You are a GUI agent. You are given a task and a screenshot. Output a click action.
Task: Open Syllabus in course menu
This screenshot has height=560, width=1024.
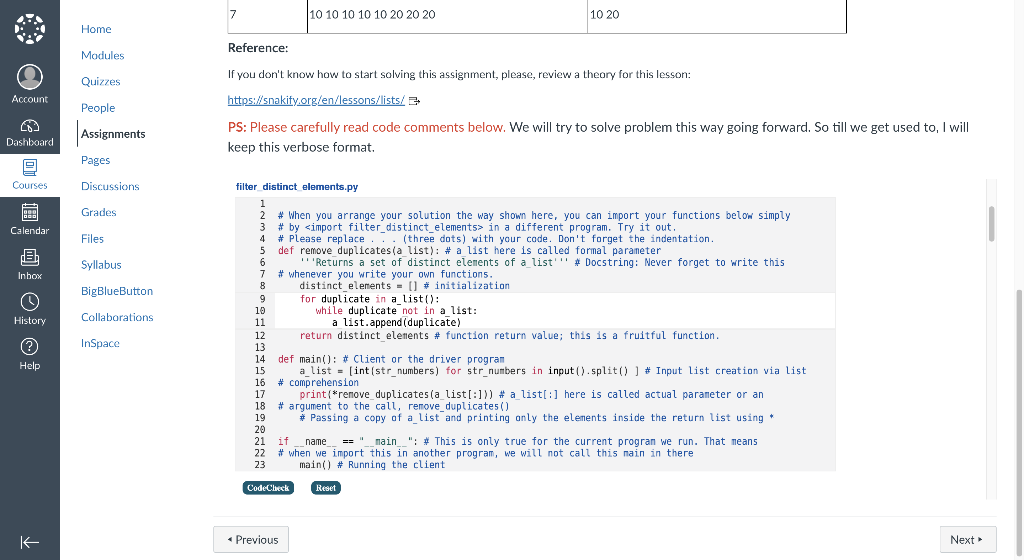click(101, 264)
